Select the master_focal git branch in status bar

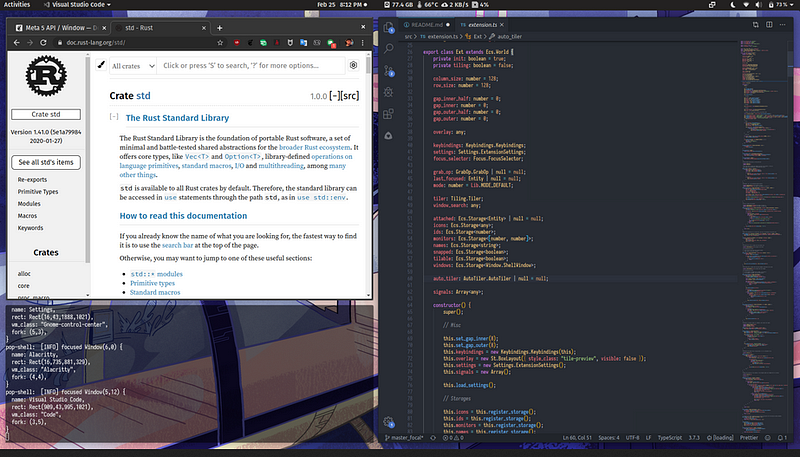404,438
